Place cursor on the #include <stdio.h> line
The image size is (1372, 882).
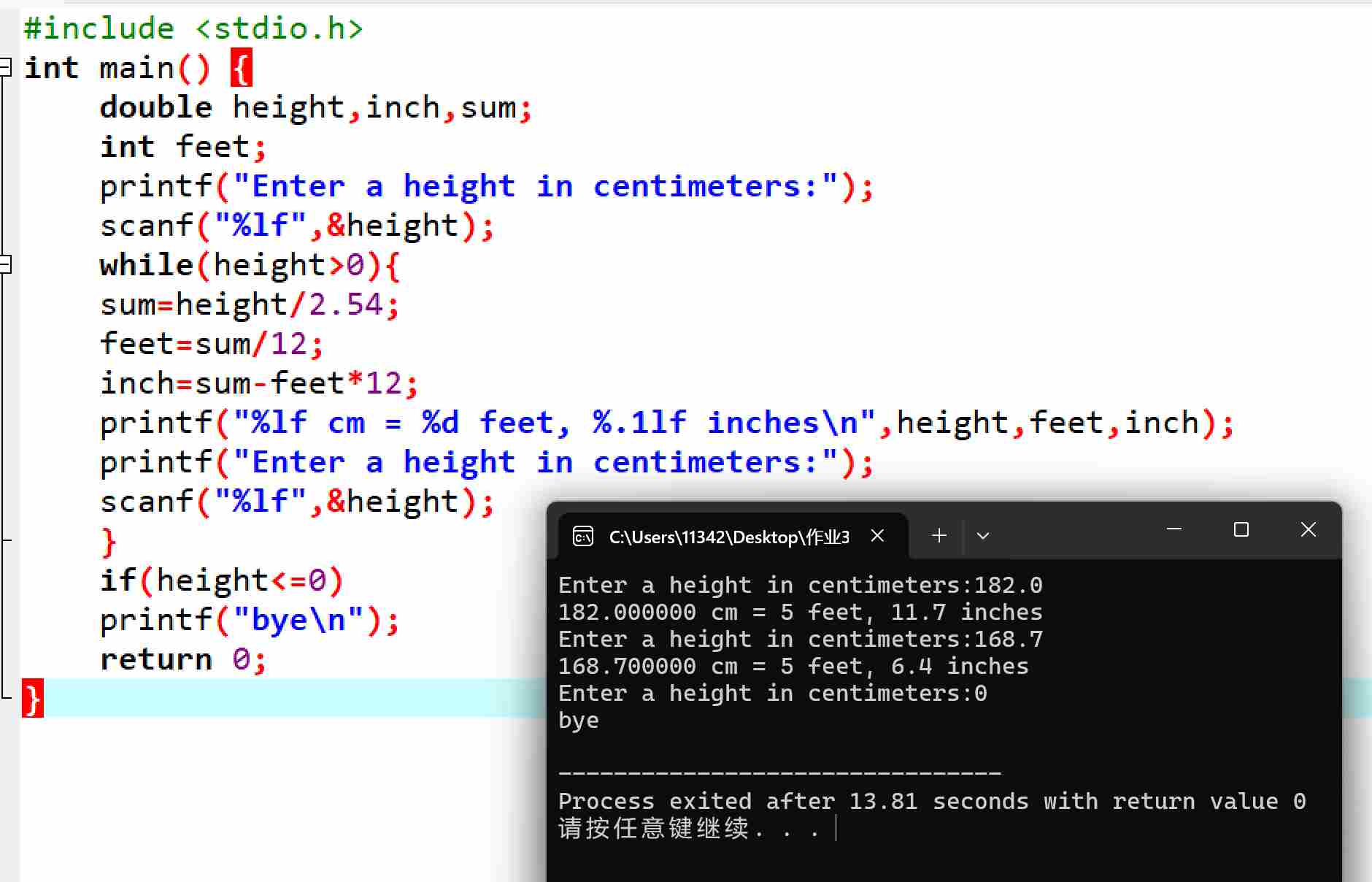click(x=193, y=28)
